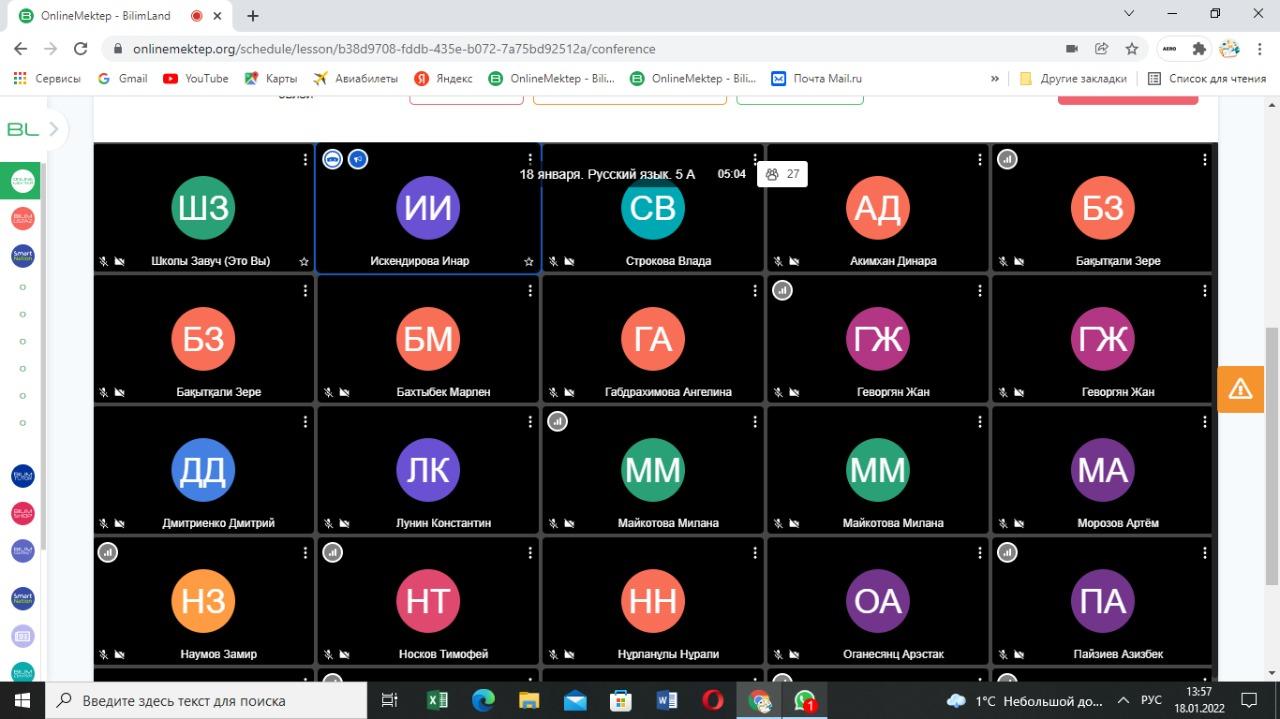Screen dimensions: 1280x719
Task: Open the Почта Mail.ru bookmark
Action: click(x=816, y=78)
